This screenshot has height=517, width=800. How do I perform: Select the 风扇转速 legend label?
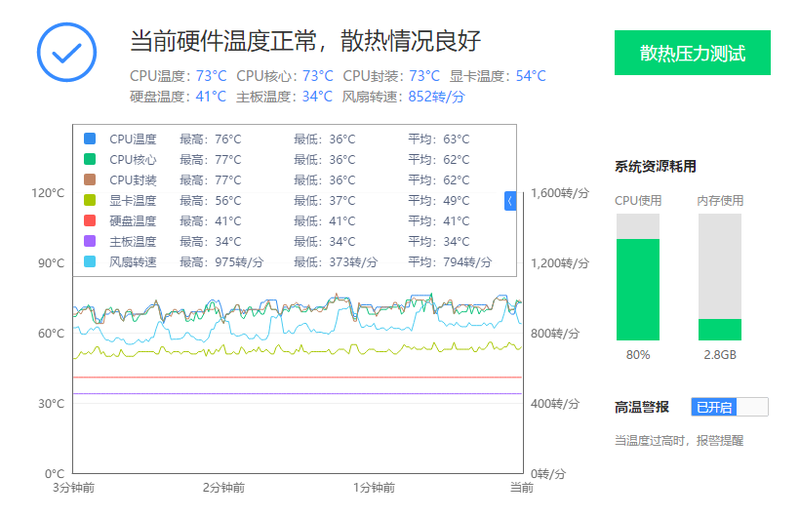133,261
